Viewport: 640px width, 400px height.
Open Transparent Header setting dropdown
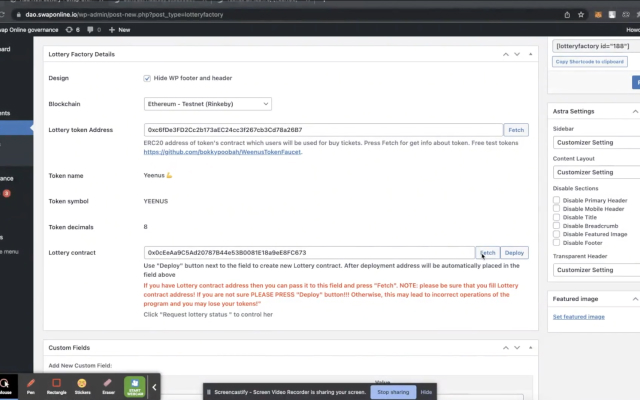pos(596,270)
